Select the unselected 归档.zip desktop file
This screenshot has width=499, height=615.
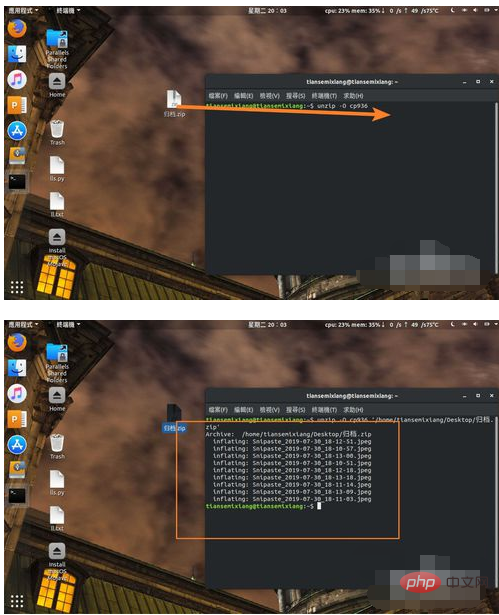pyautogui.click(x=174, y=104)
